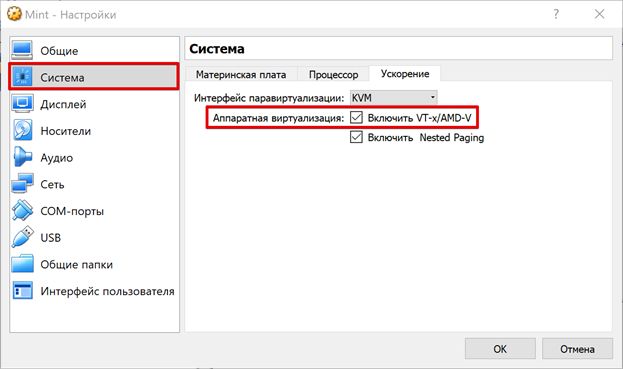Open the Общие settings icon

(x=22, y=50)
